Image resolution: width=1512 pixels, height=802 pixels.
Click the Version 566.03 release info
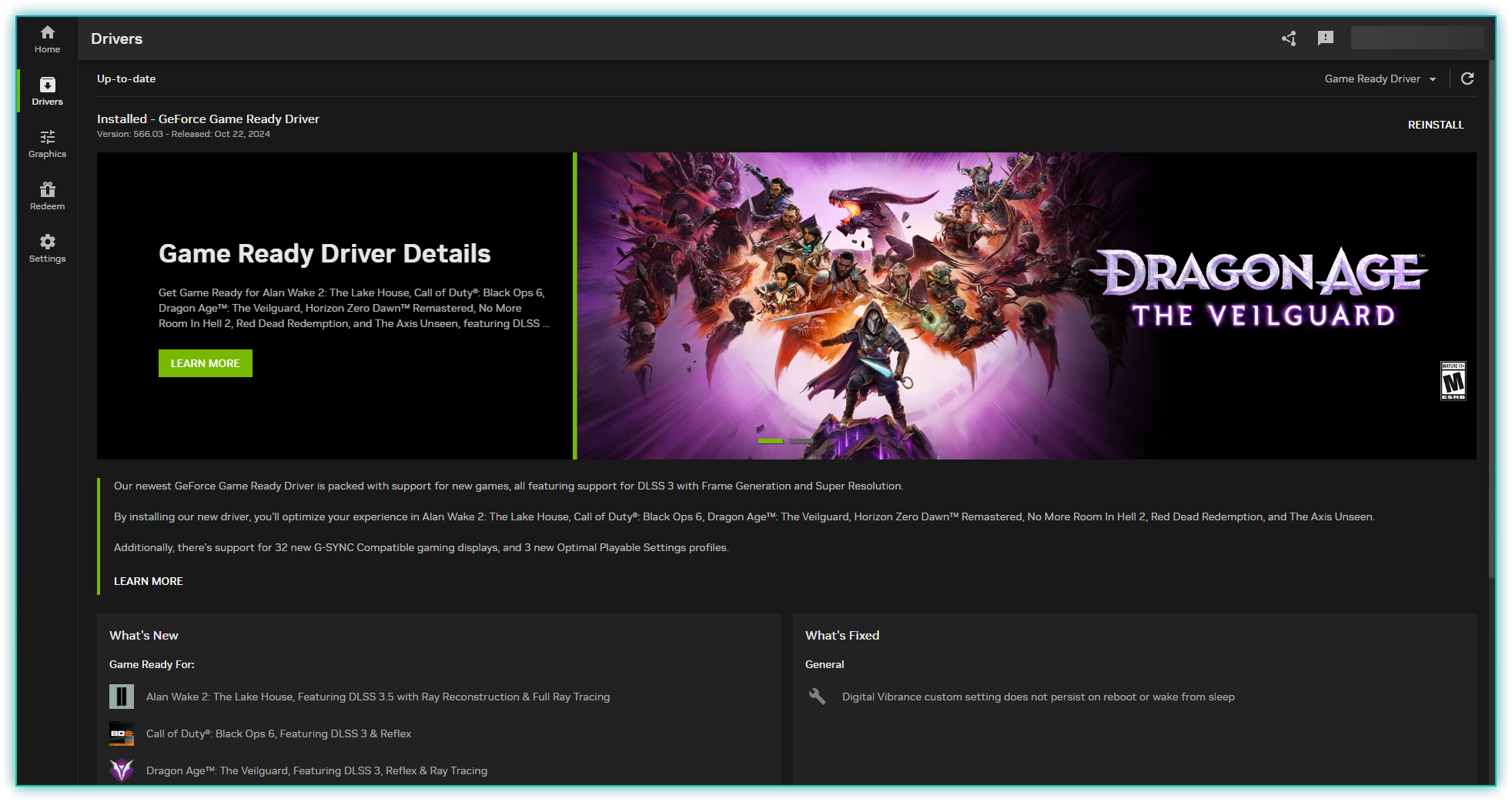[x=183, y=134]
